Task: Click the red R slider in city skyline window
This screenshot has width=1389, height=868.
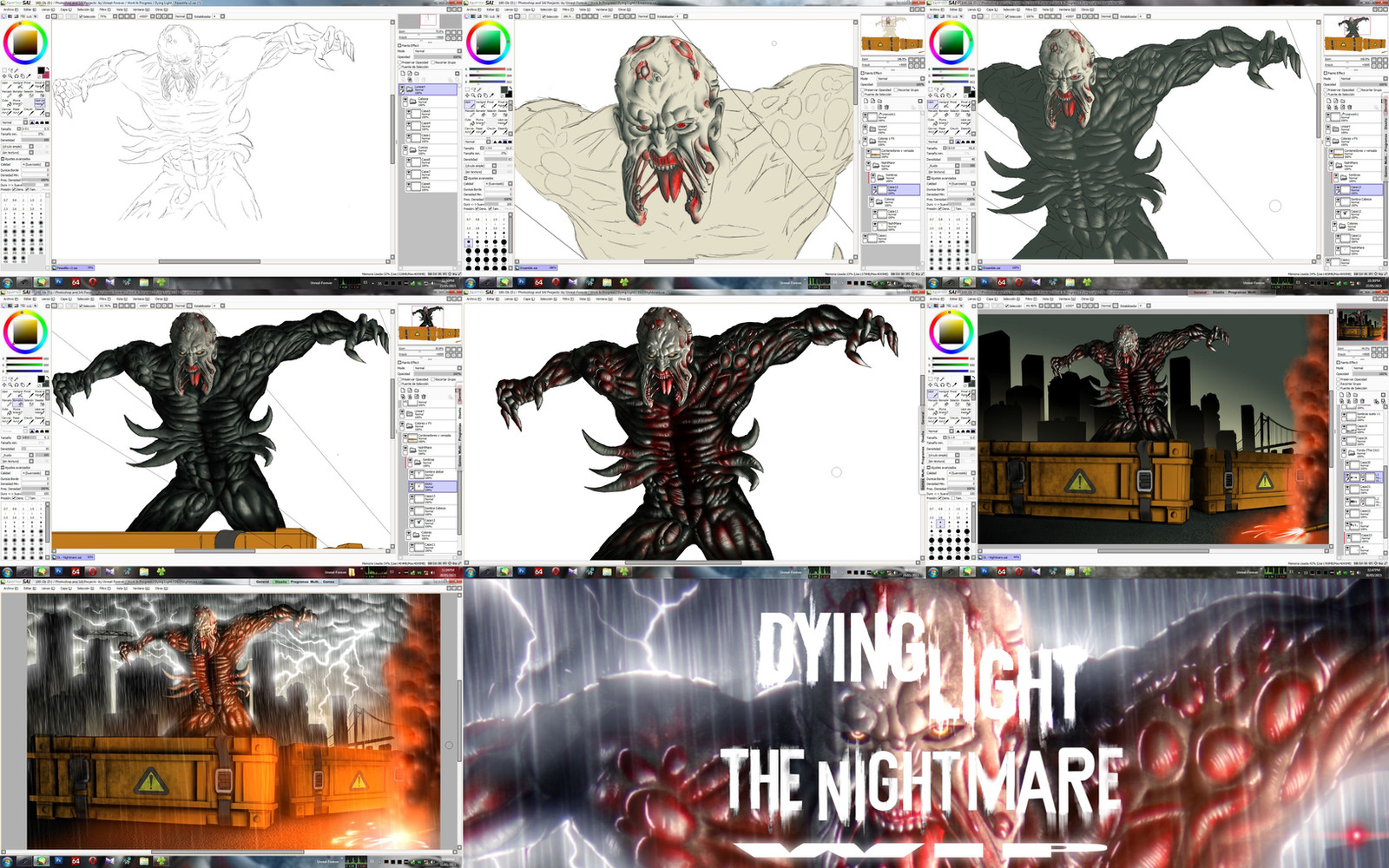Action: pos(951,358)
